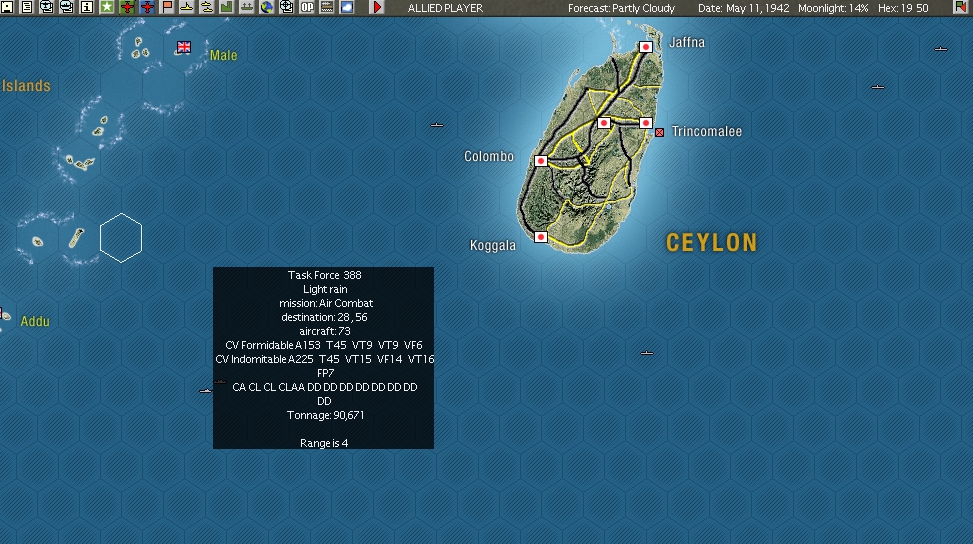Click 'Forecast: Partly Cloudy' status text
973x544 pixels.
click(621, 8)
